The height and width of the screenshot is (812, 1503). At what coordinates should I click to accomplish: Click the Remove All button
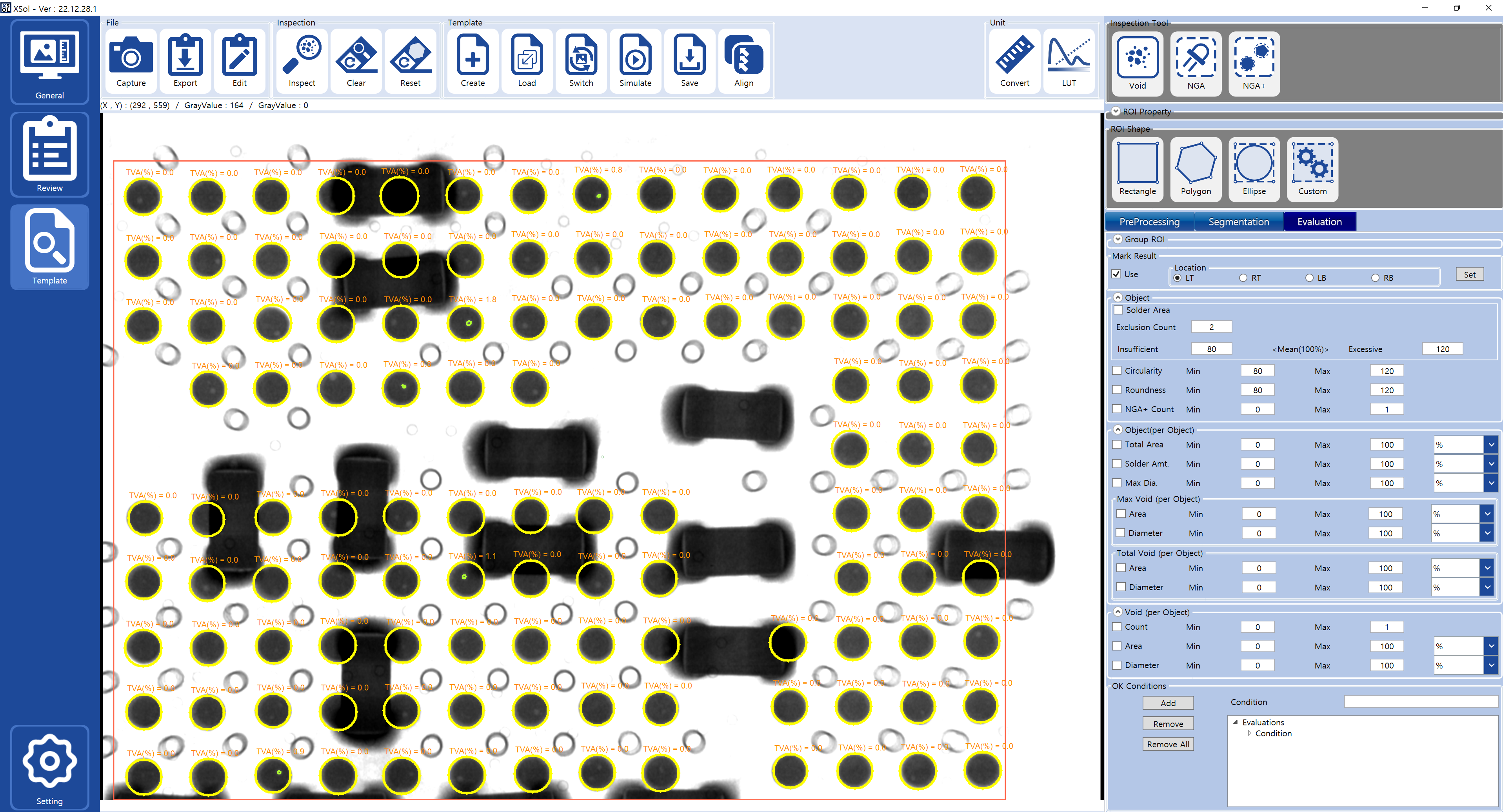point(1167,744)
